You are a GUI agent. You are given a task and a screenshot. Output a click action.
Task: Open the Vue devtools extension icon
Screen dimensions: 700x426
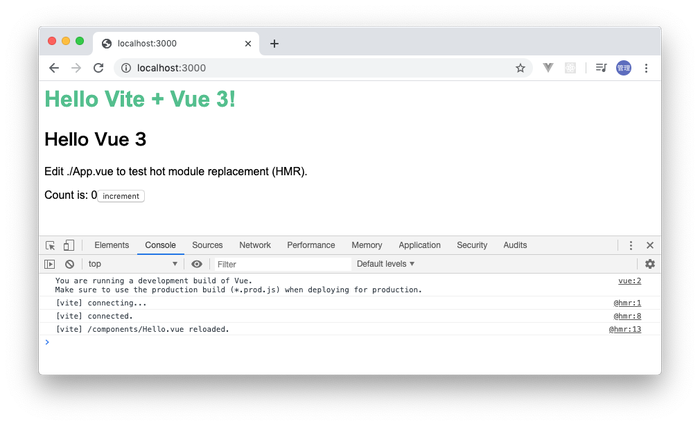(x=548, y=68)
